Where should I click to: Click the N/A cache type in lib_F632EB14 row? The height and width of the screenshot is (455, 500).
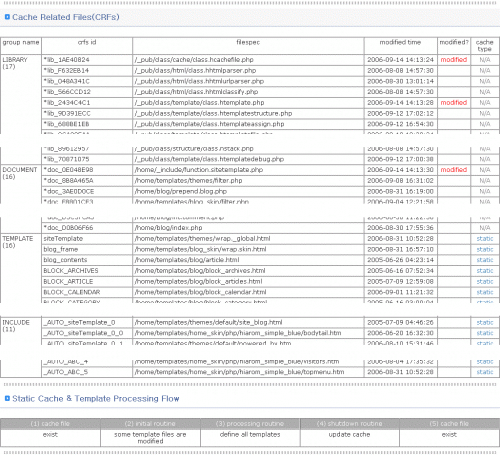click(x=485, y=71)
